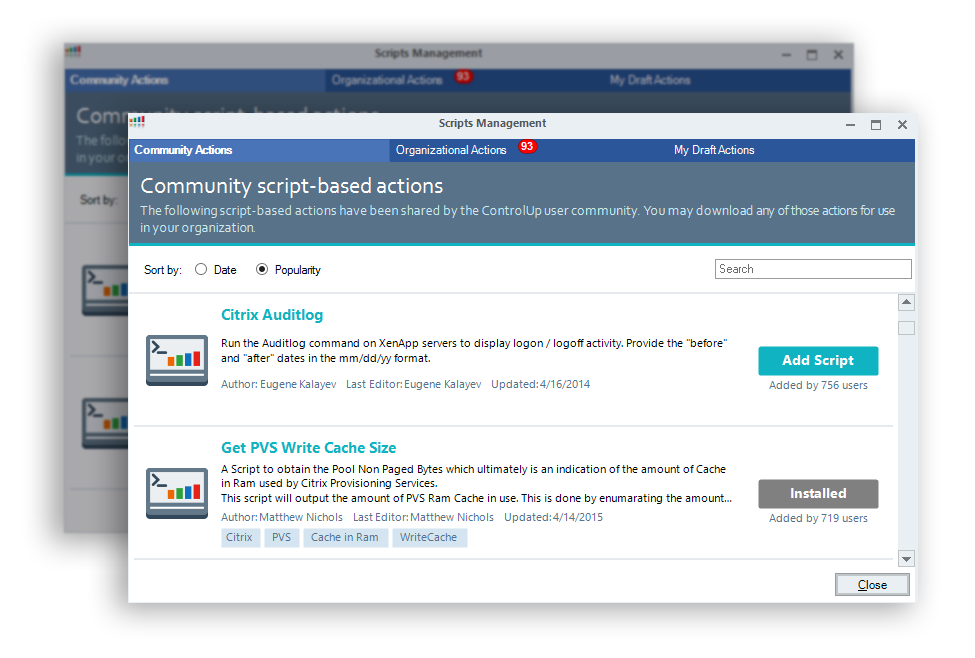Close the background Scripts Management window via X
Image resolution: width=975 pixels, height=658 pixels.
pos(838,55)
